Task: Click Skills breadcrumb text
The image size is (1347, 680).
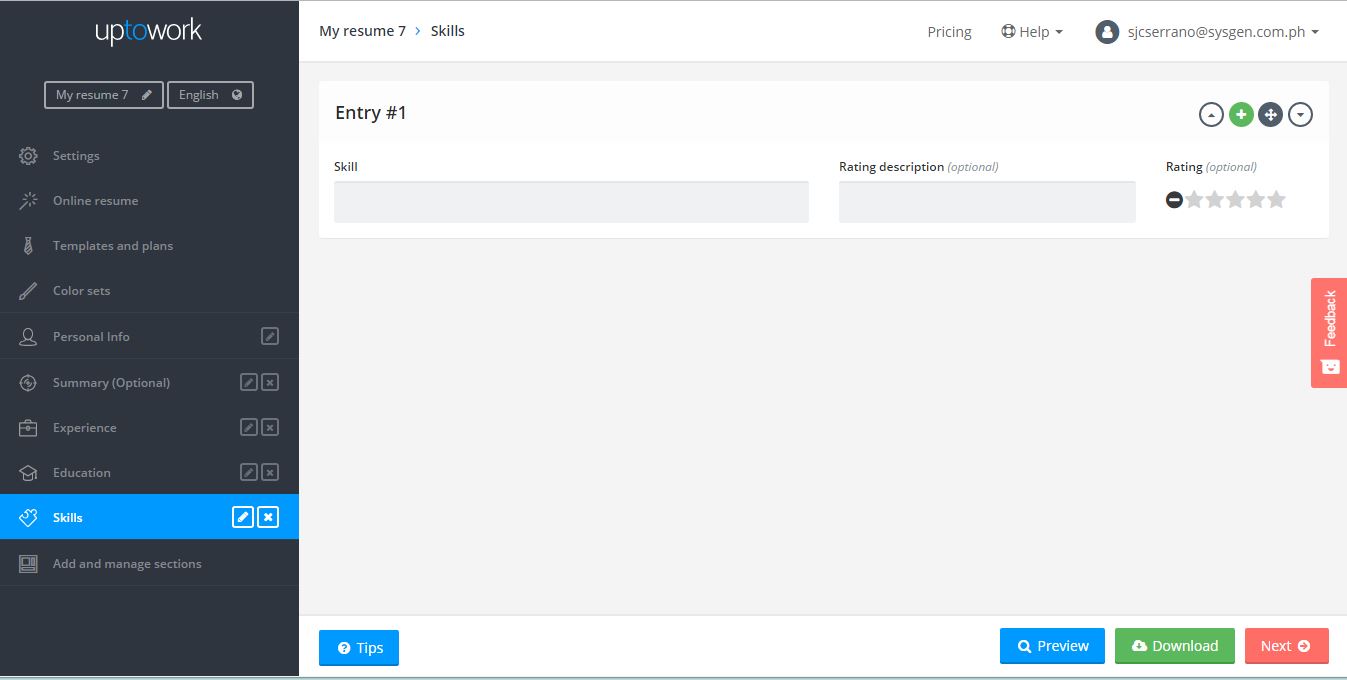Action: [448, 31]
